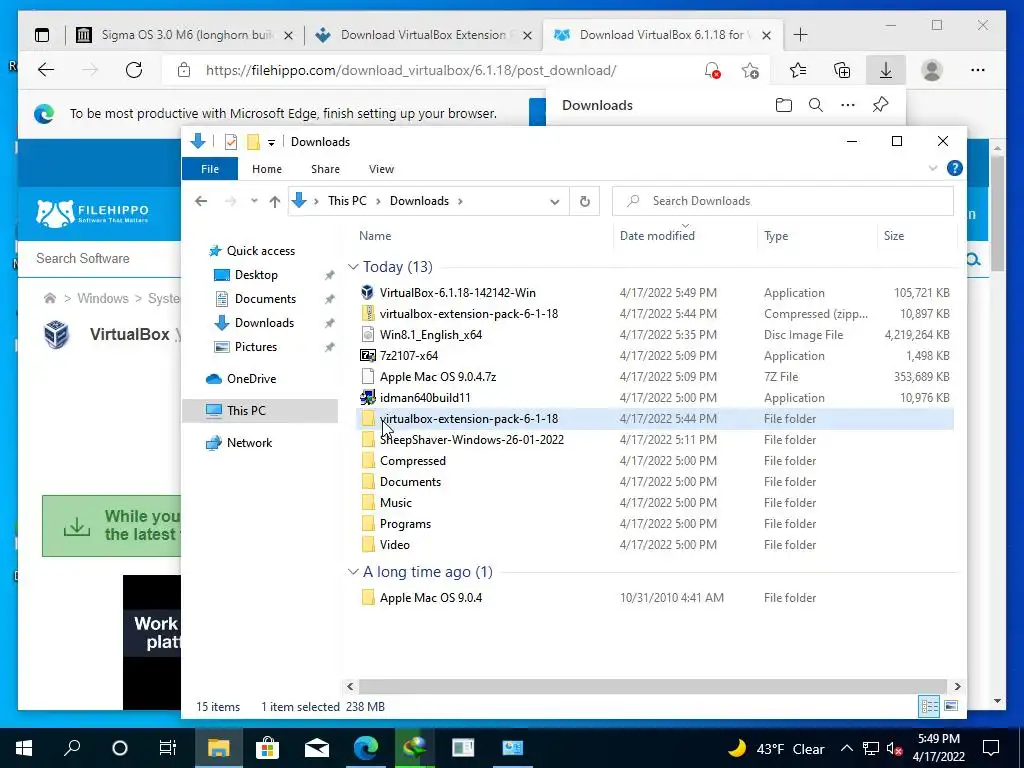This screenshot has height=768, width=1024.
Task: Open a new Edge tab
Action: [x=800, y=35]
